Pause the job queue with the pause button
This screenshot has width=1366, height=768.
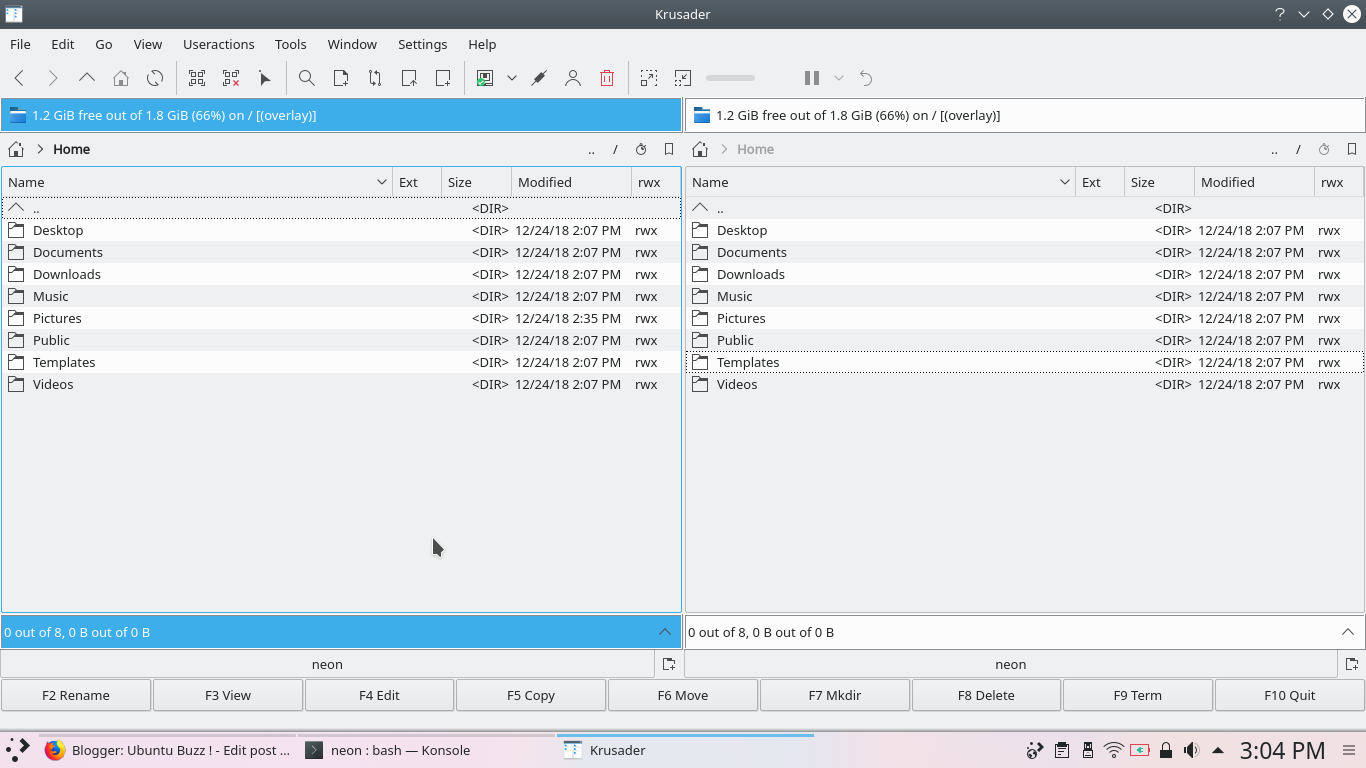tap(810, 77)
